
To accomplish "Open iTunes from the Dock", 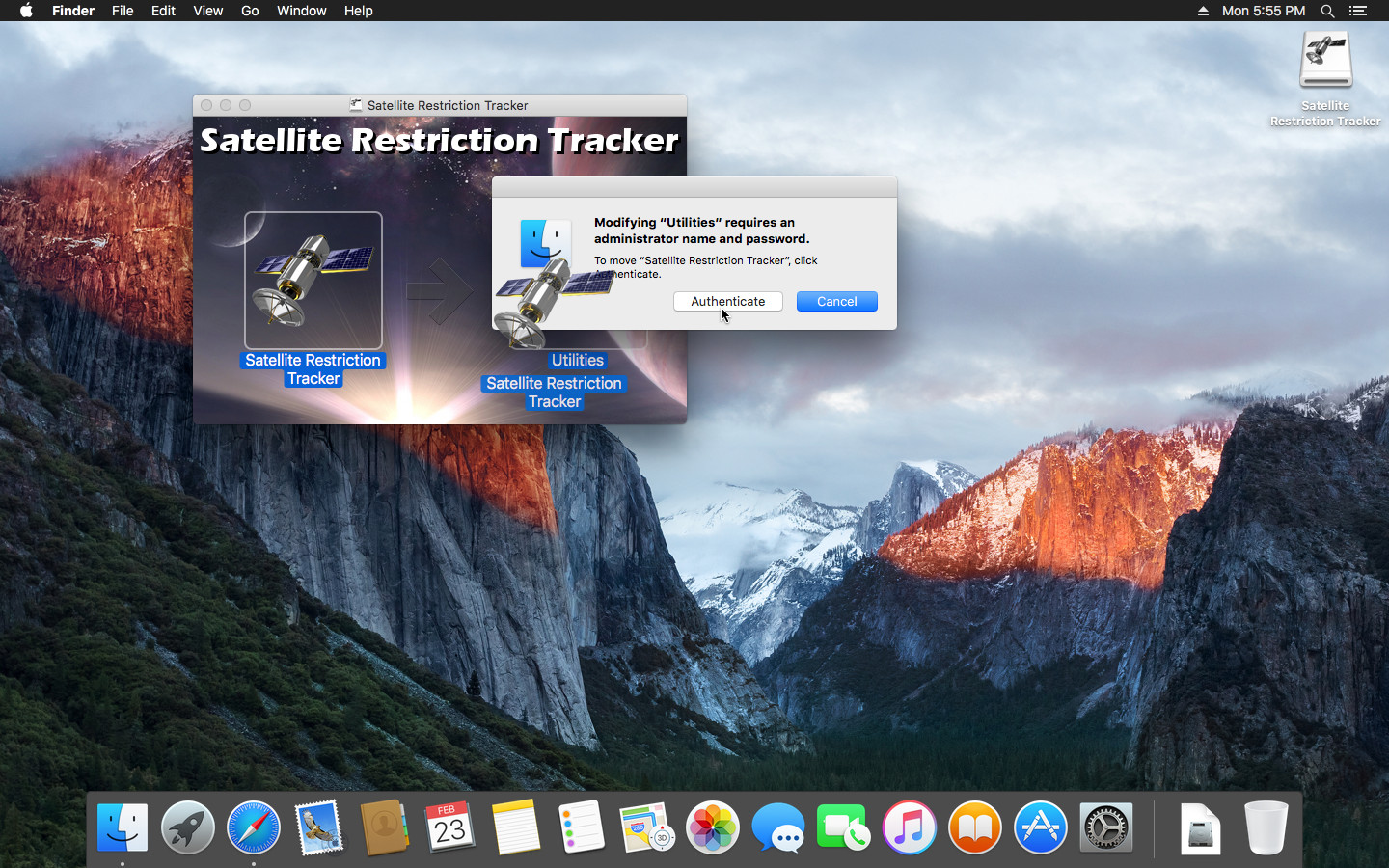I will (910, 828).
